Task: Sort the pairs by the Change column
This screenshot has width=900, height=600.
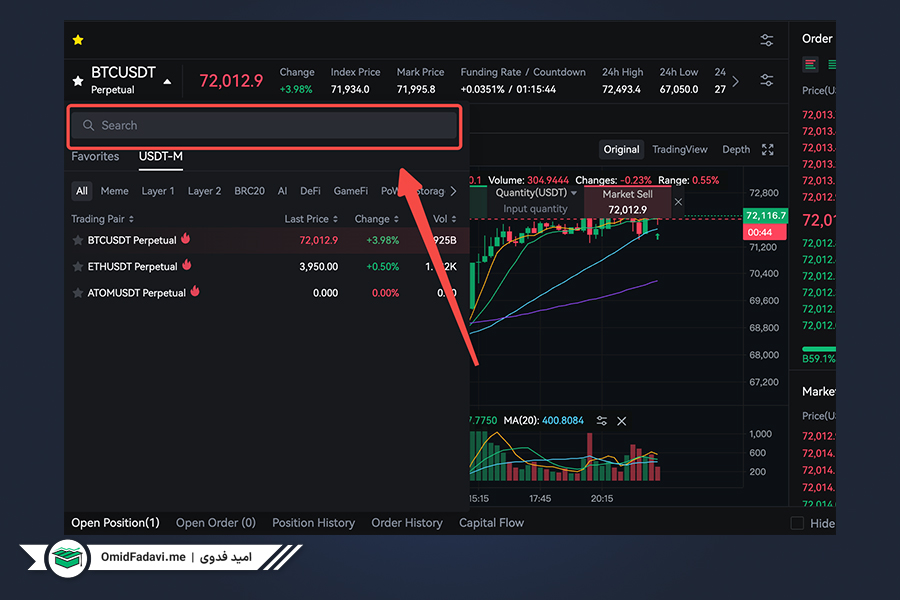Action: click(377, 219)
